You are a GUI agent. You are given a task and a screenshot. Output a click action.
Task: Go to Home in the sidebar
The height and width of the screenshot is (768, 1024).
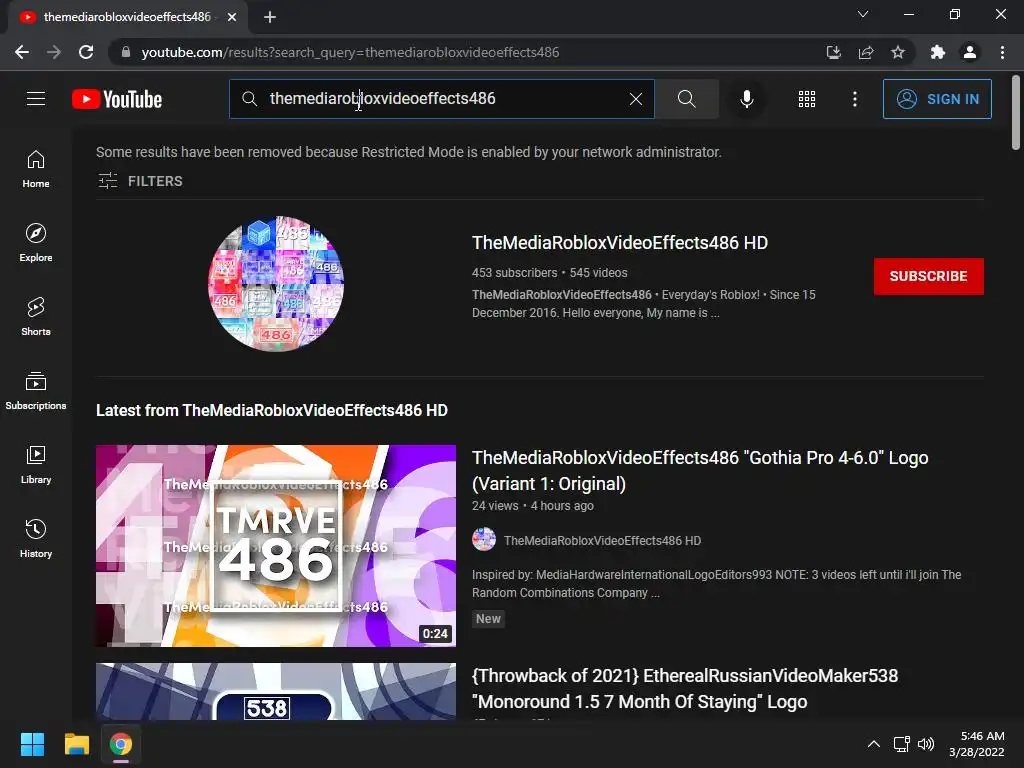[36, 169]
